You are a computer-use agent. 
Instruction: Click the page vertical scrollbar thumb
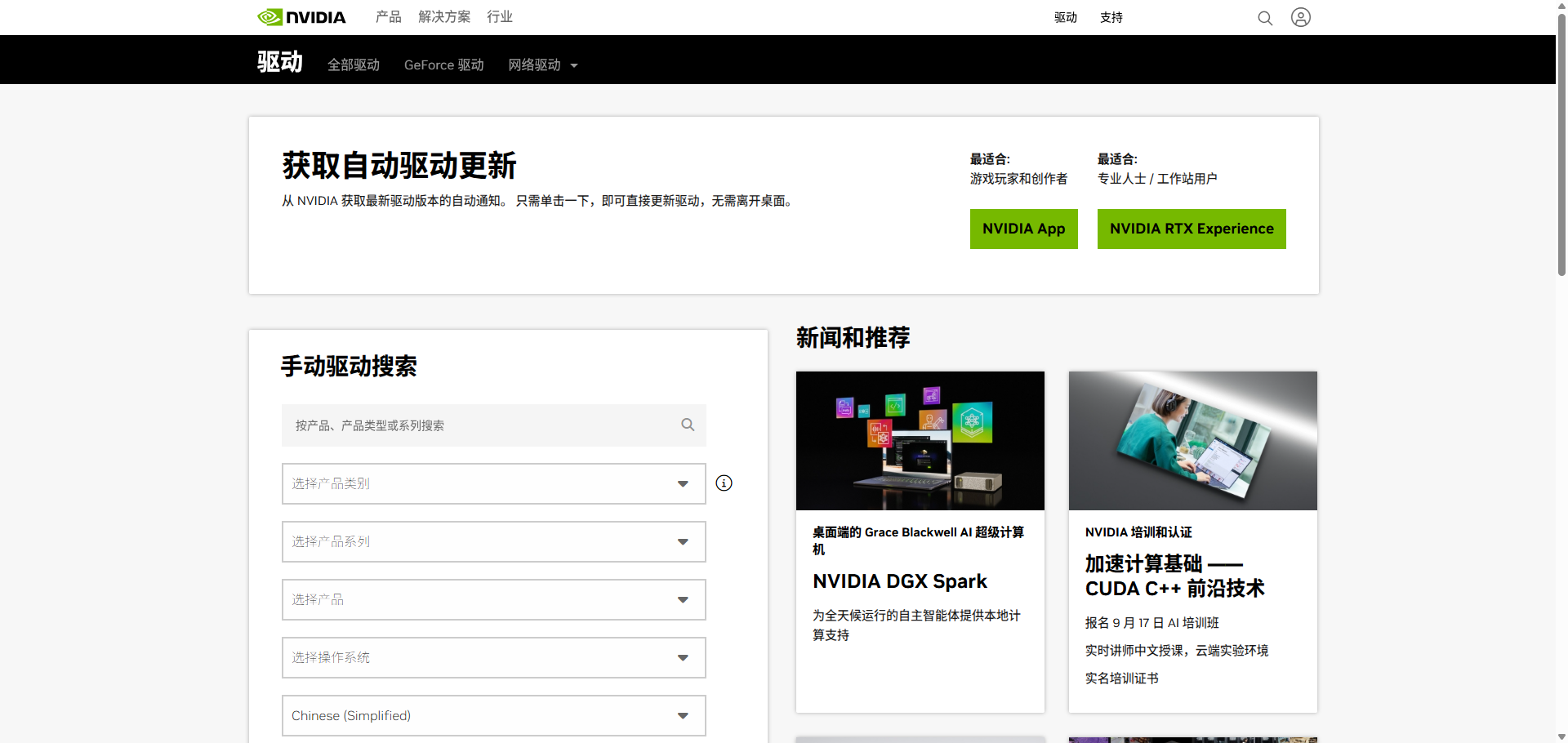point(1561,144)
